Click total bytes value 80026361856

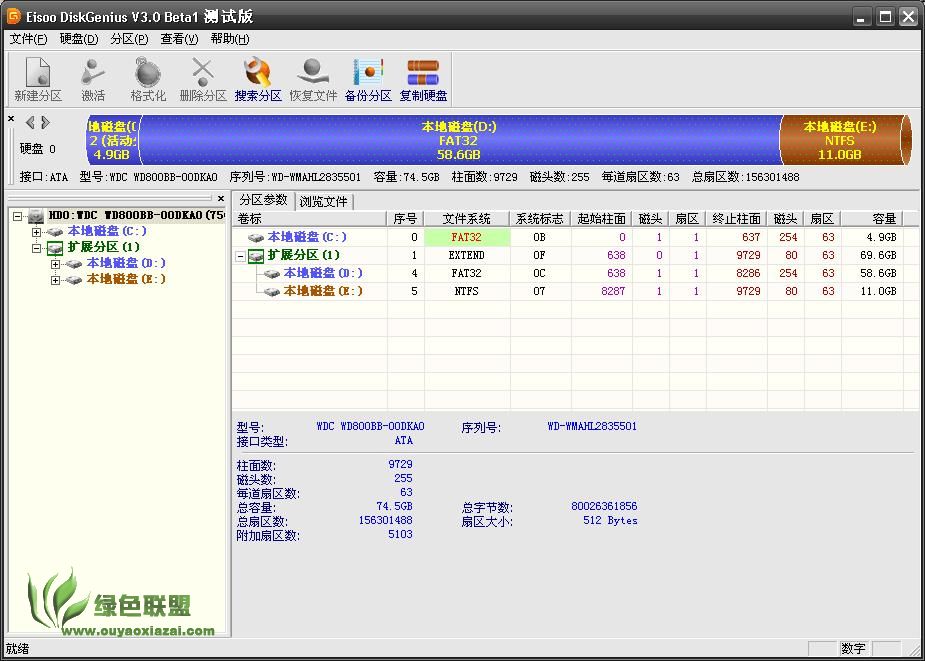[604, 506]
